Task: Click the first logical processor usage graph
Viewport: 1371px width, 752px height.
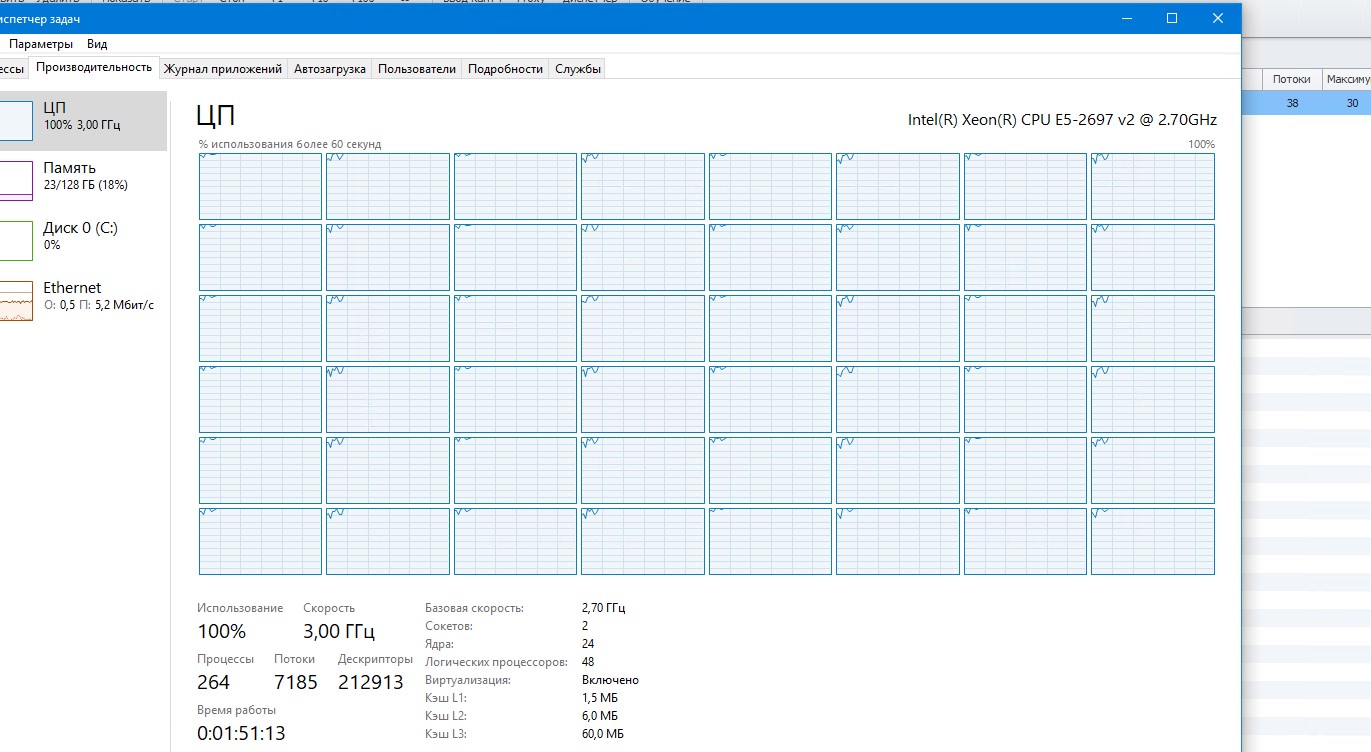Action: (x=260, y=186)
